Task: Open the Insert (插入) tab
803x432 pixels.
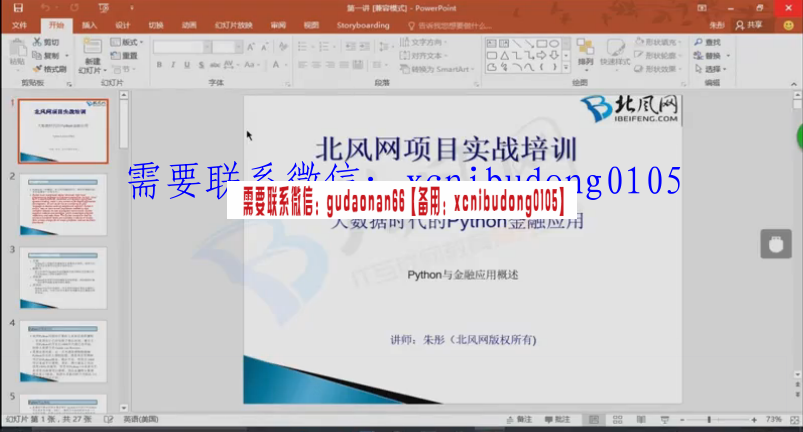Action: [89, 25]
